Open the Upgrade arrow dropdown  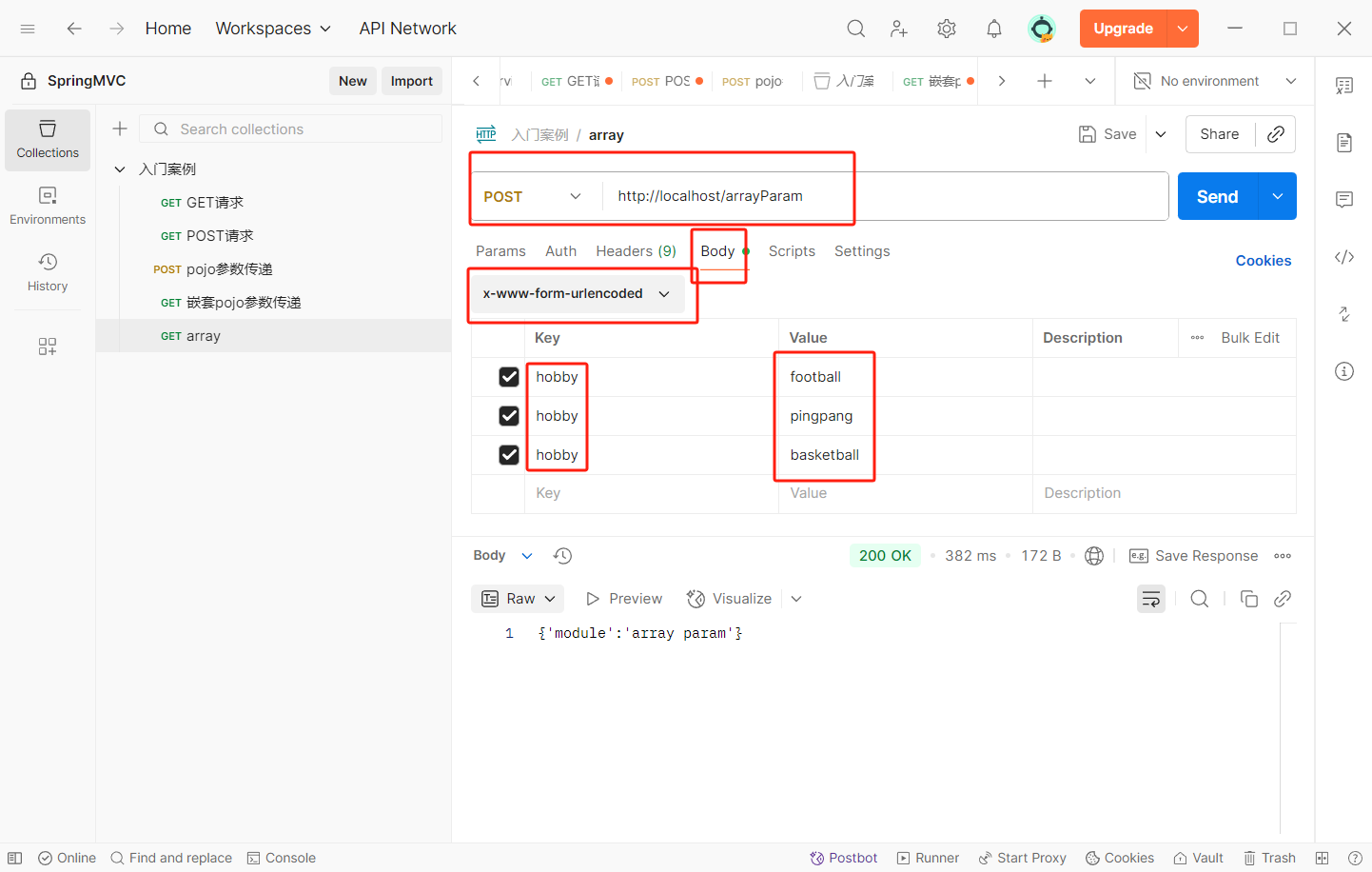pyautogui.click(x=1183, y=29)
